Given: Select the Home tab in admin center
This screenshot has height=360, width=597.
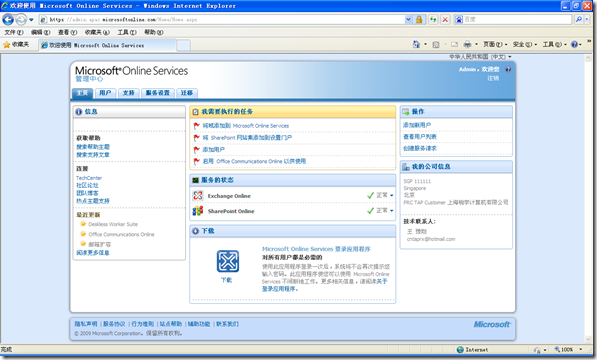Looking at the screenshot, I should (82, 93).
